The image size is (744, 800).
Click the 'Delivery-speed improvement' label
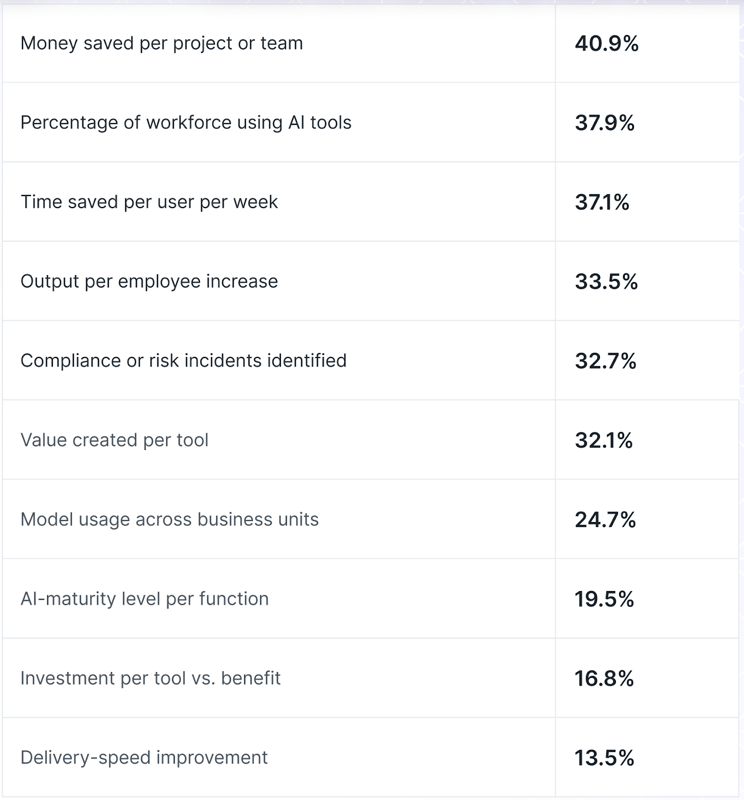click(144, 758)
